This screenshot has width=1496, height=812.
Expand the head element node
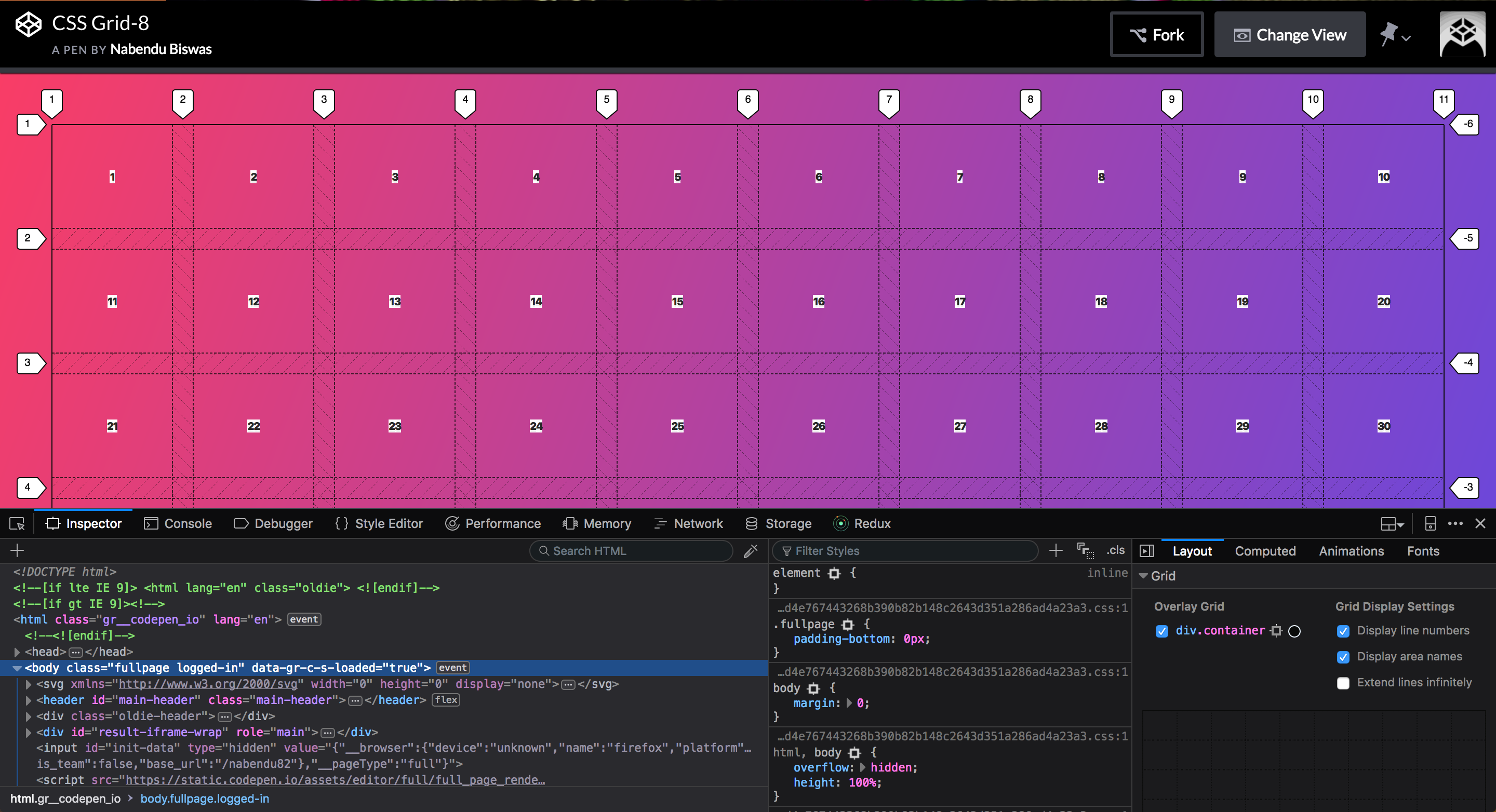coord(17,653)
